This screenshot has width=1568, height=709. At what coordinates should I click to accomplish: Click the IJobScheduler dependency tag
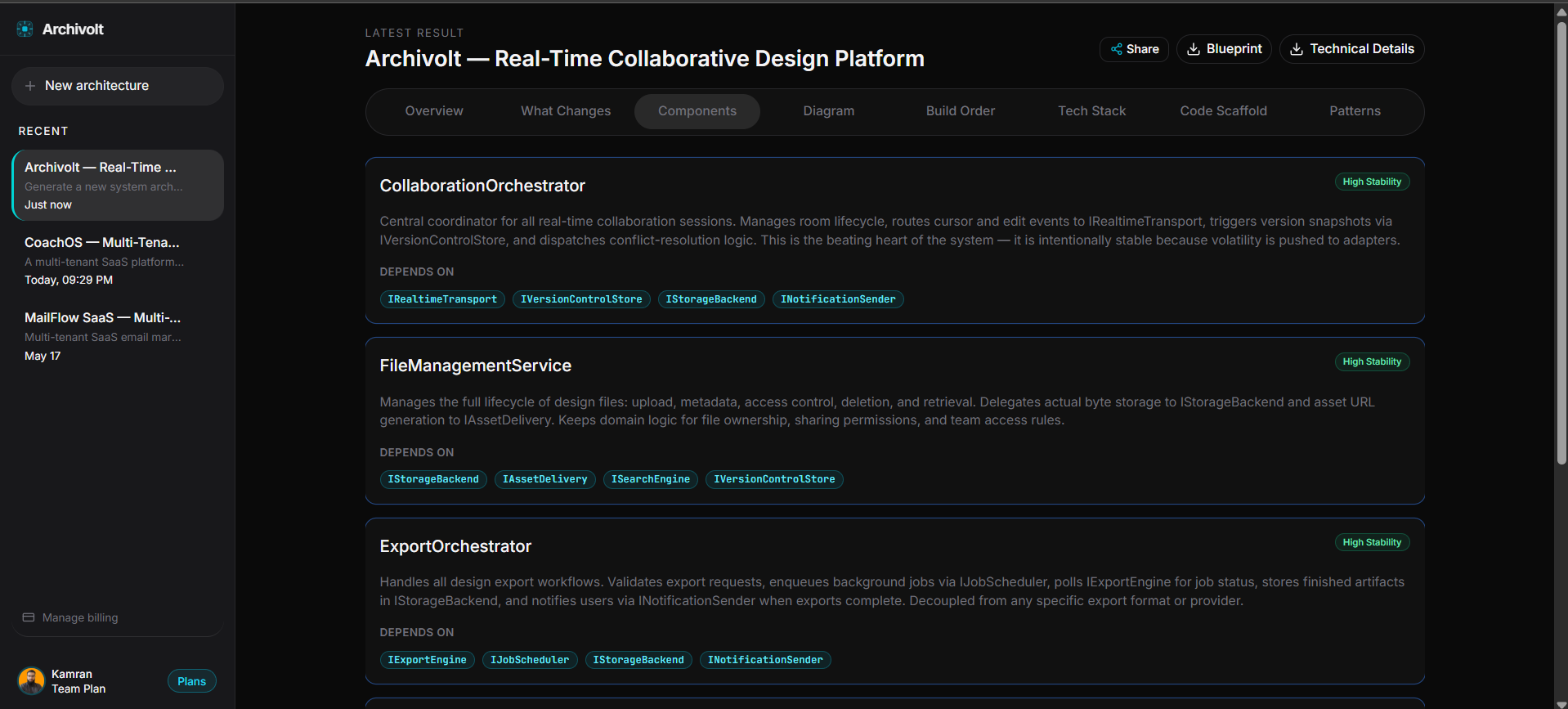coord(530,660)
